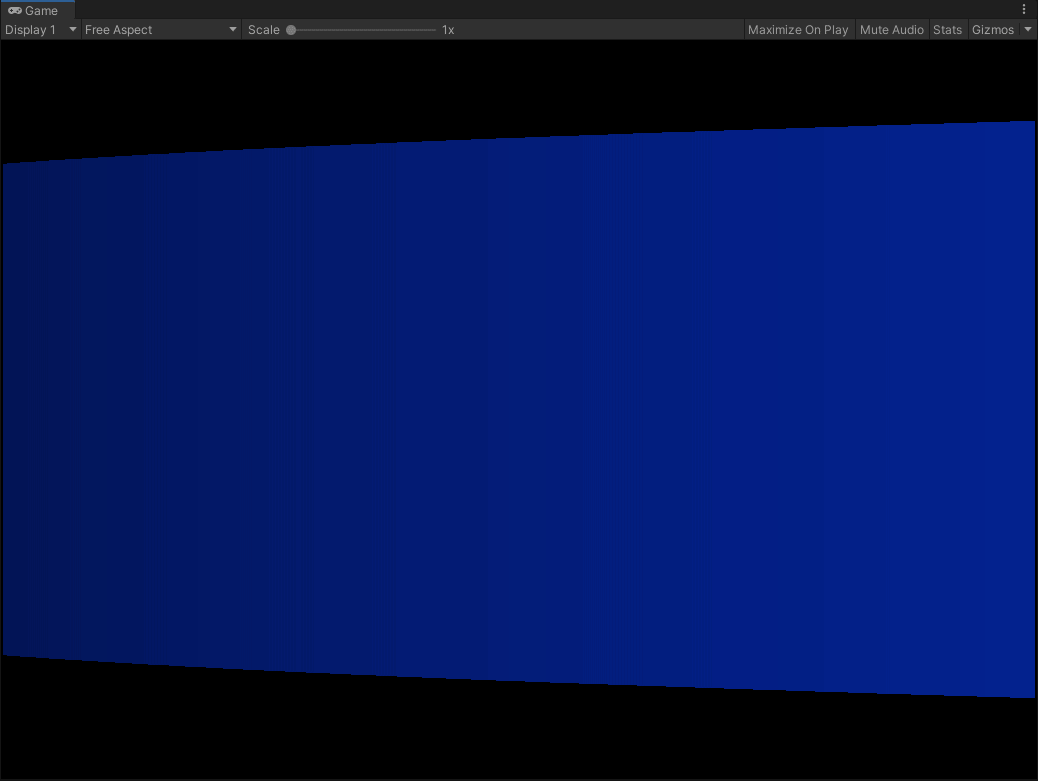The height and width of the screenshot is (781, 1038).
Task: Click the Maximize On Play button
Action: click(798, 29)
